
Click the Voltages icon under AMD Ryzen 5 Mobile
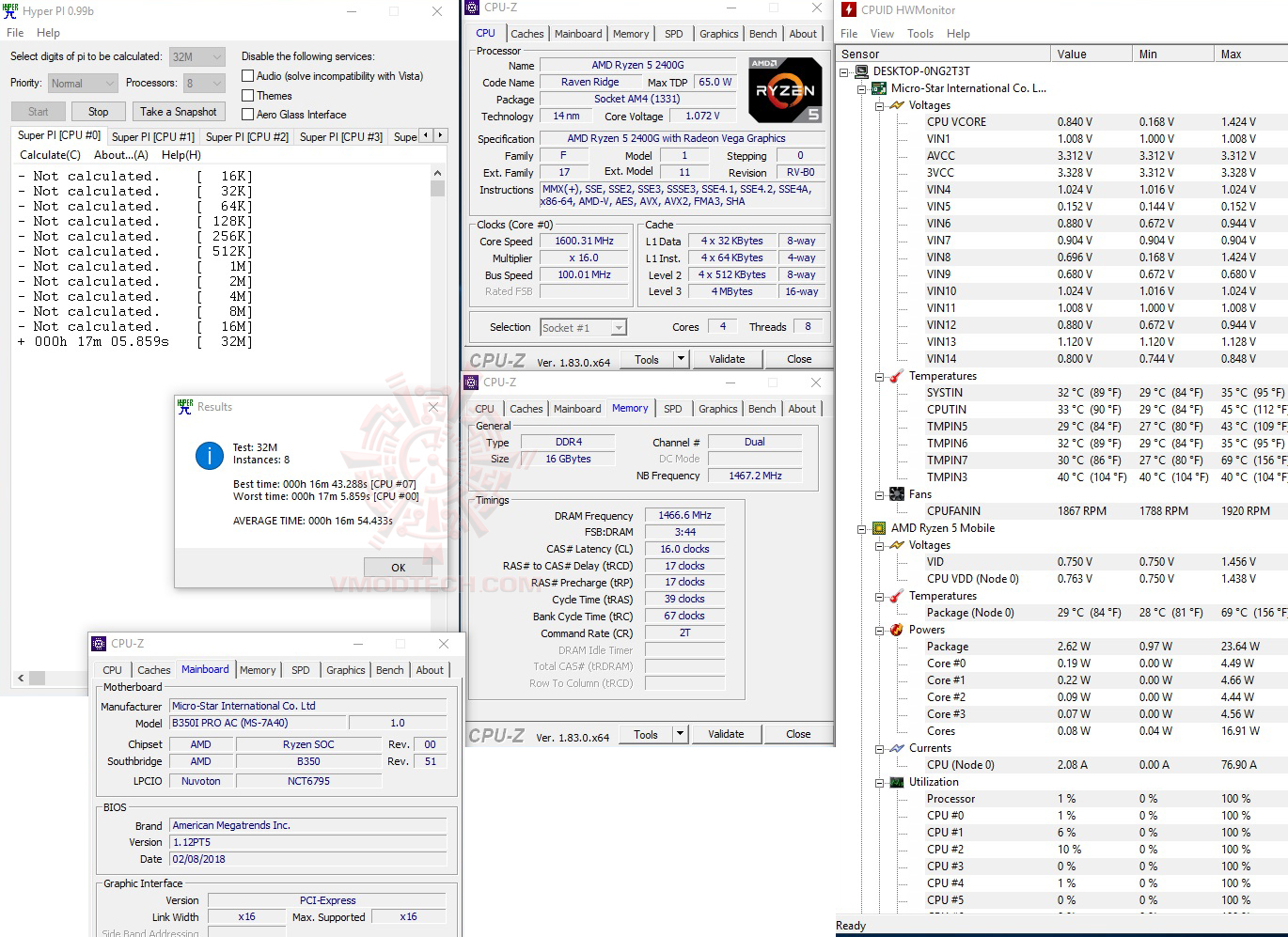(x=897, y=545)
